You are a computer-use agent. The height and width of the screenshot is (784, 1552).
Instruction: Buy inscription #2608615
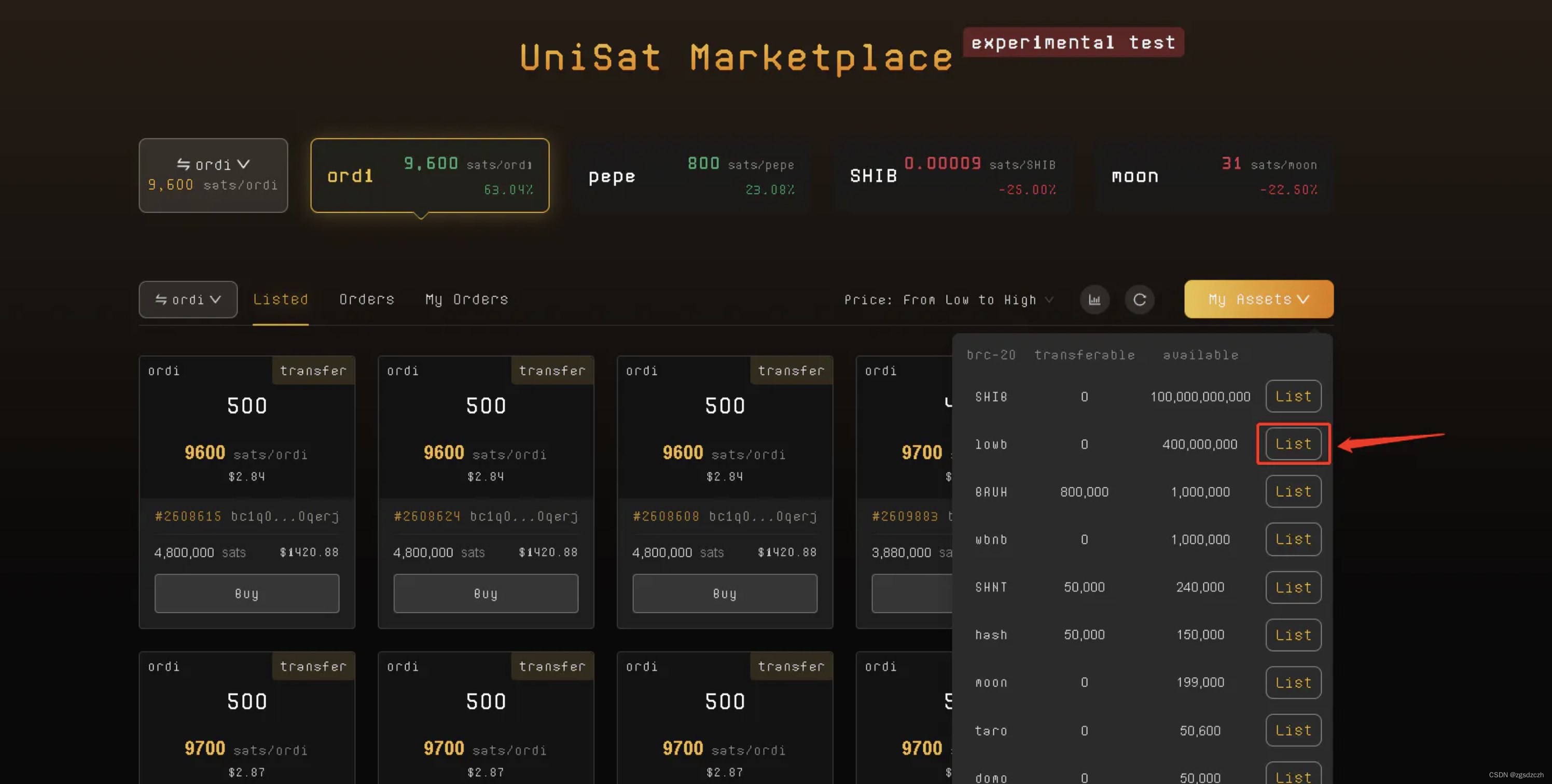click(246, 593)
